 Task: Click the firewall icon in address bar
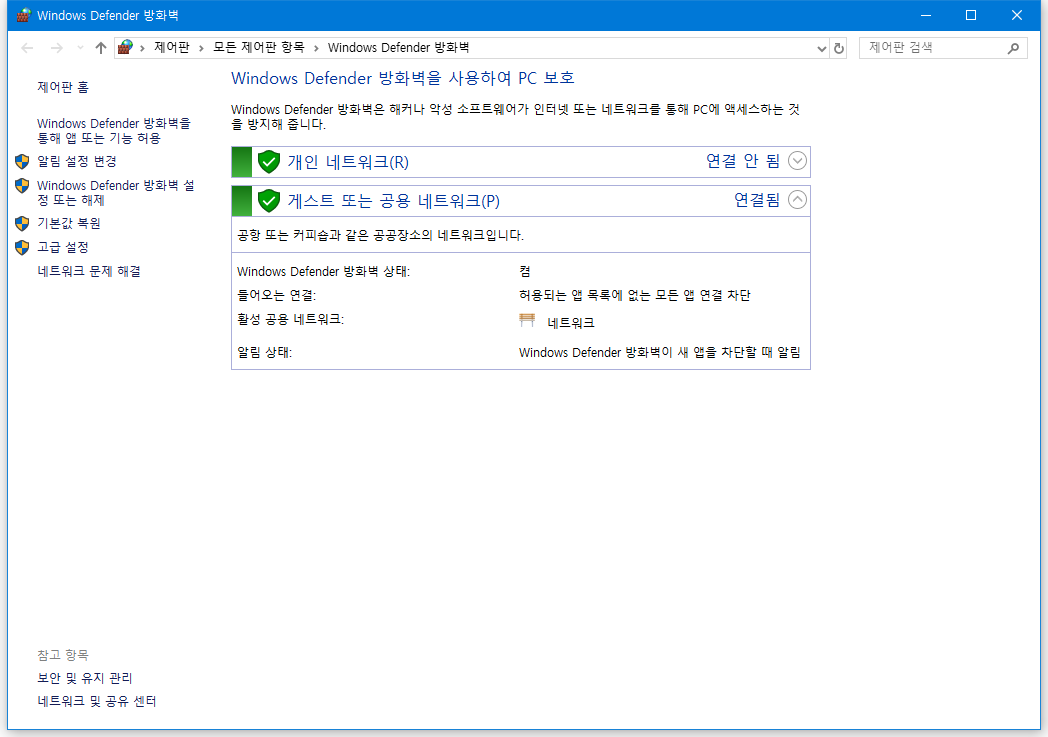(125, 47)
